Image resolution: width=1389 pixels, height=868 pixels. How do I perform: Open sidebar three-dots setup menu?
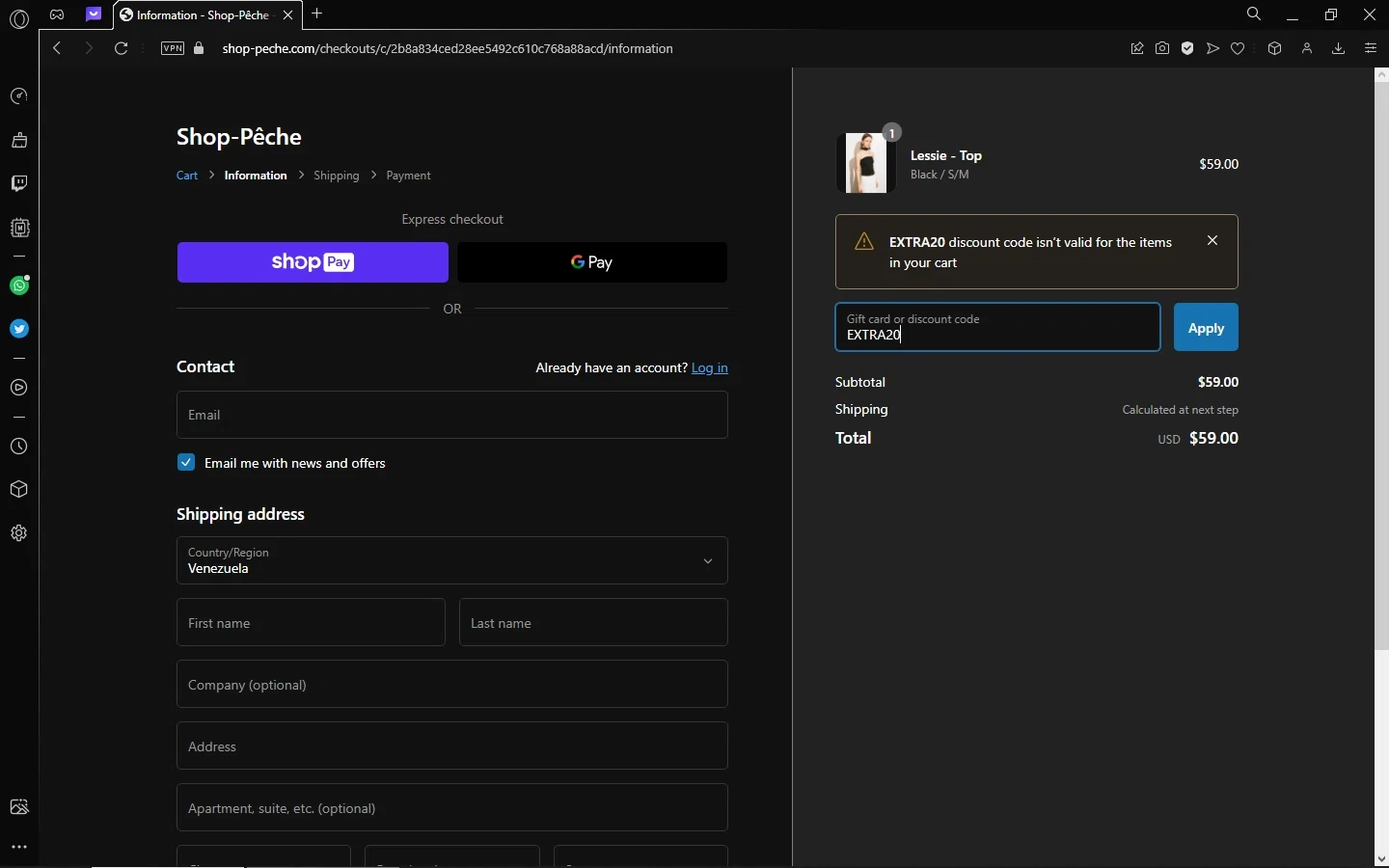coord(19,847)
